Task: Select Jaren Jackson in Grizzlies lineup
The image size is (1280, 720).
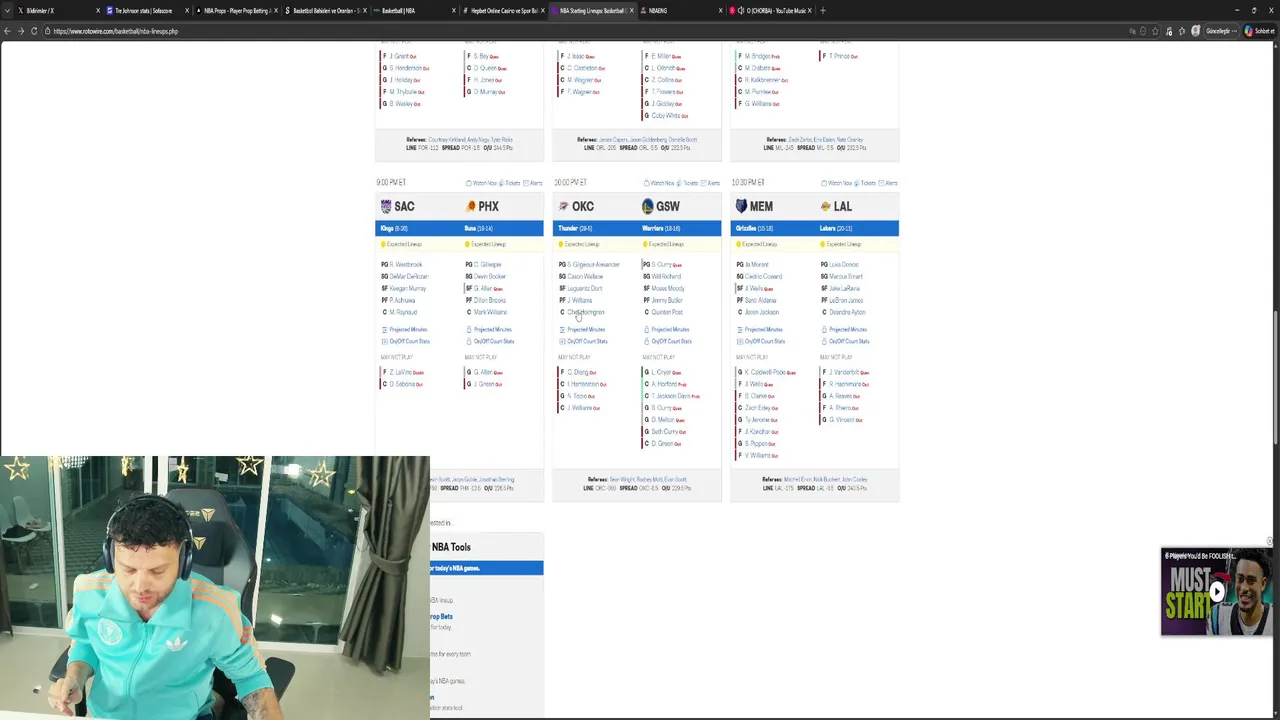Action: 762,312
